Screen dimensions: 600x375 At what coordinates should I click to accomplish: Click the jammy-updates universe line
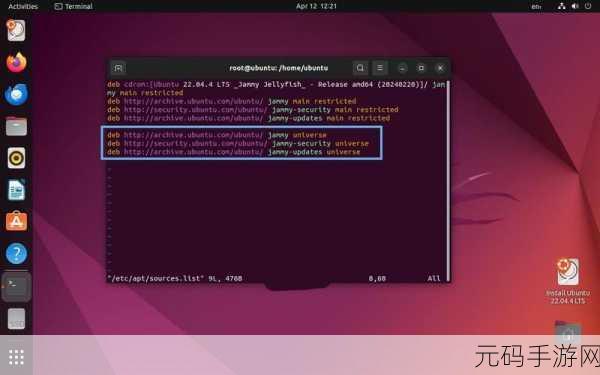tap(233, 152)
